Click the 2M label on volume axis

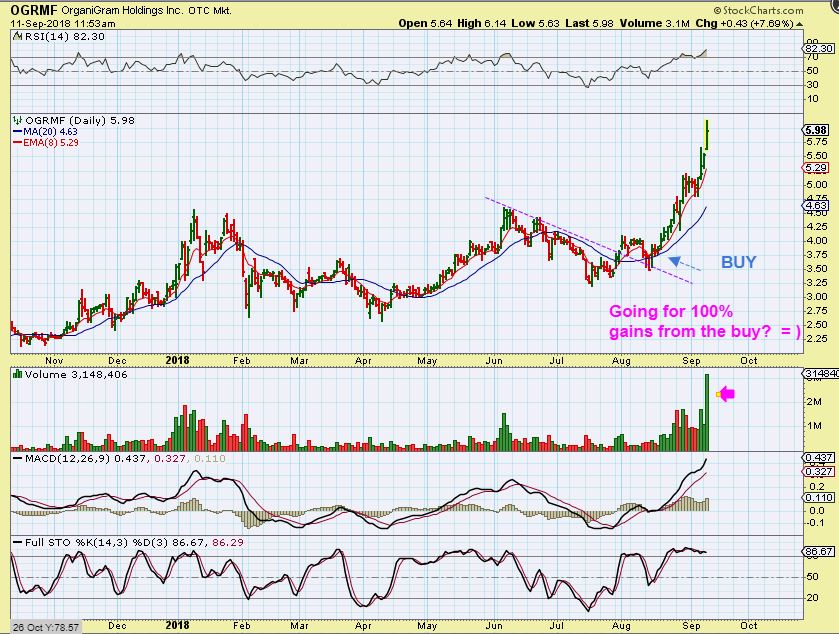(x=814, y=402)
